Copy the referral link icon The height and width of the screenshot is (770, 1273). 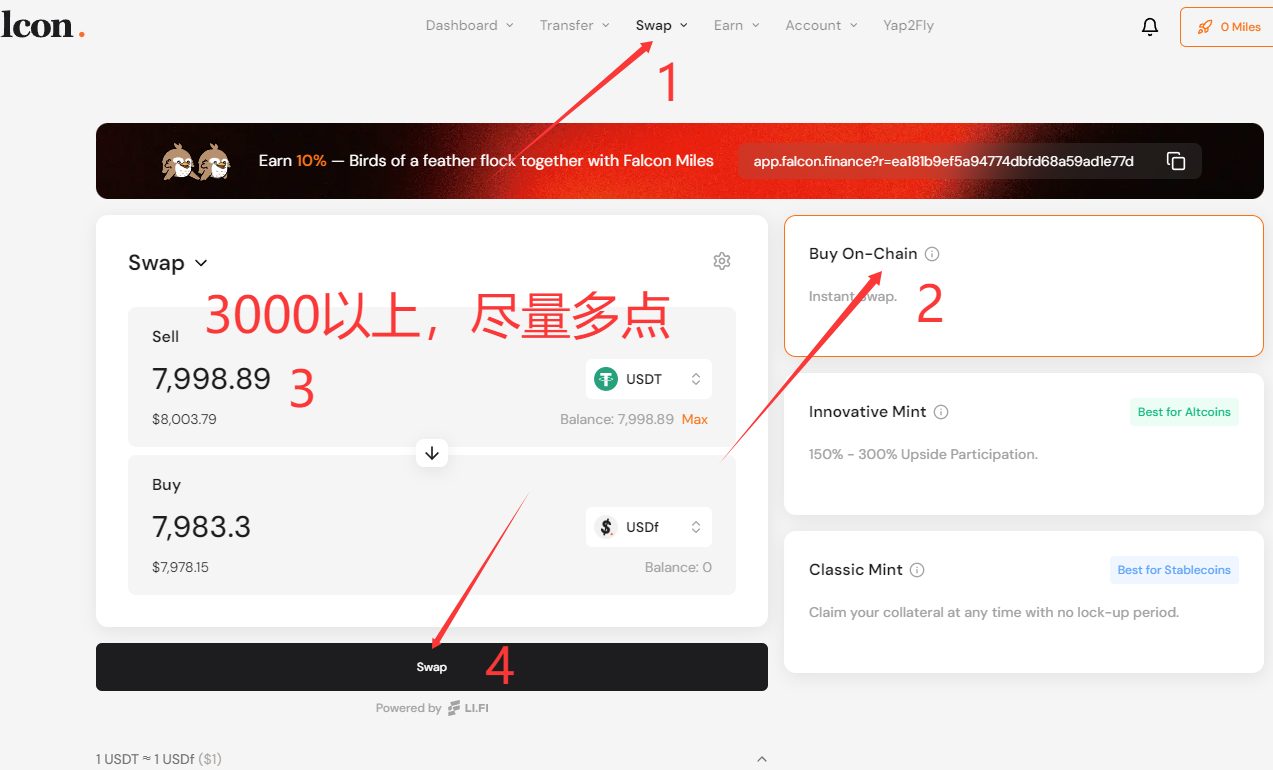(x=1176, y=161)
